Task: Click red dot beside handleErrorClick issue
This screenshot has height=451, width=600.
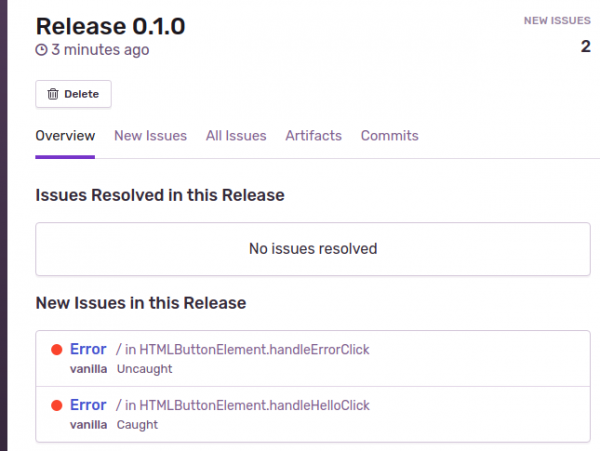Action: tap(57, 350)
